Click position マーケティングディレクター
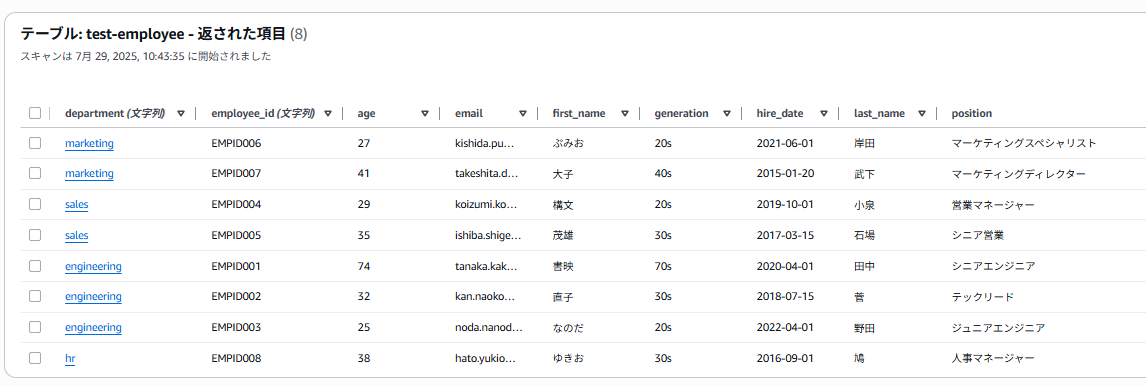 pos(1019,174)
